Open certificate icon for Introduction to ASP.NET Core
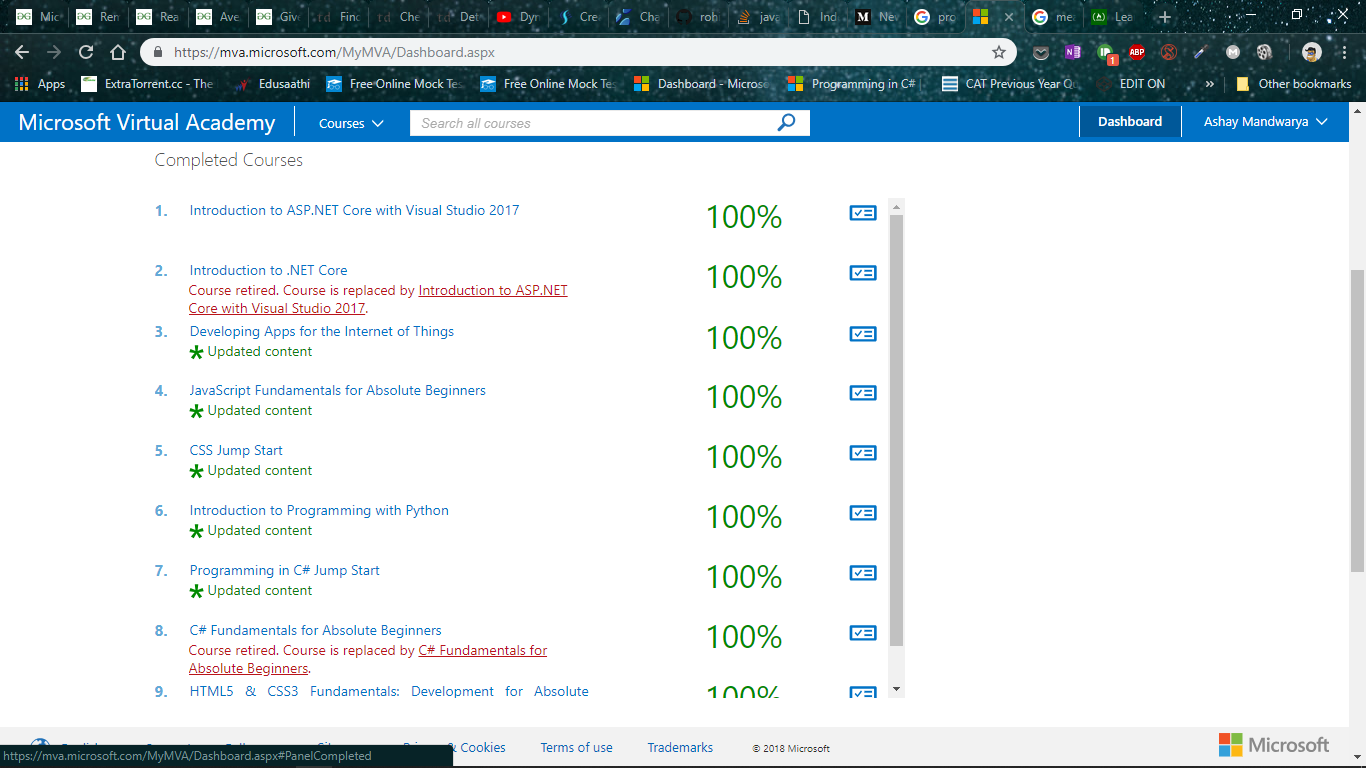 863,212
